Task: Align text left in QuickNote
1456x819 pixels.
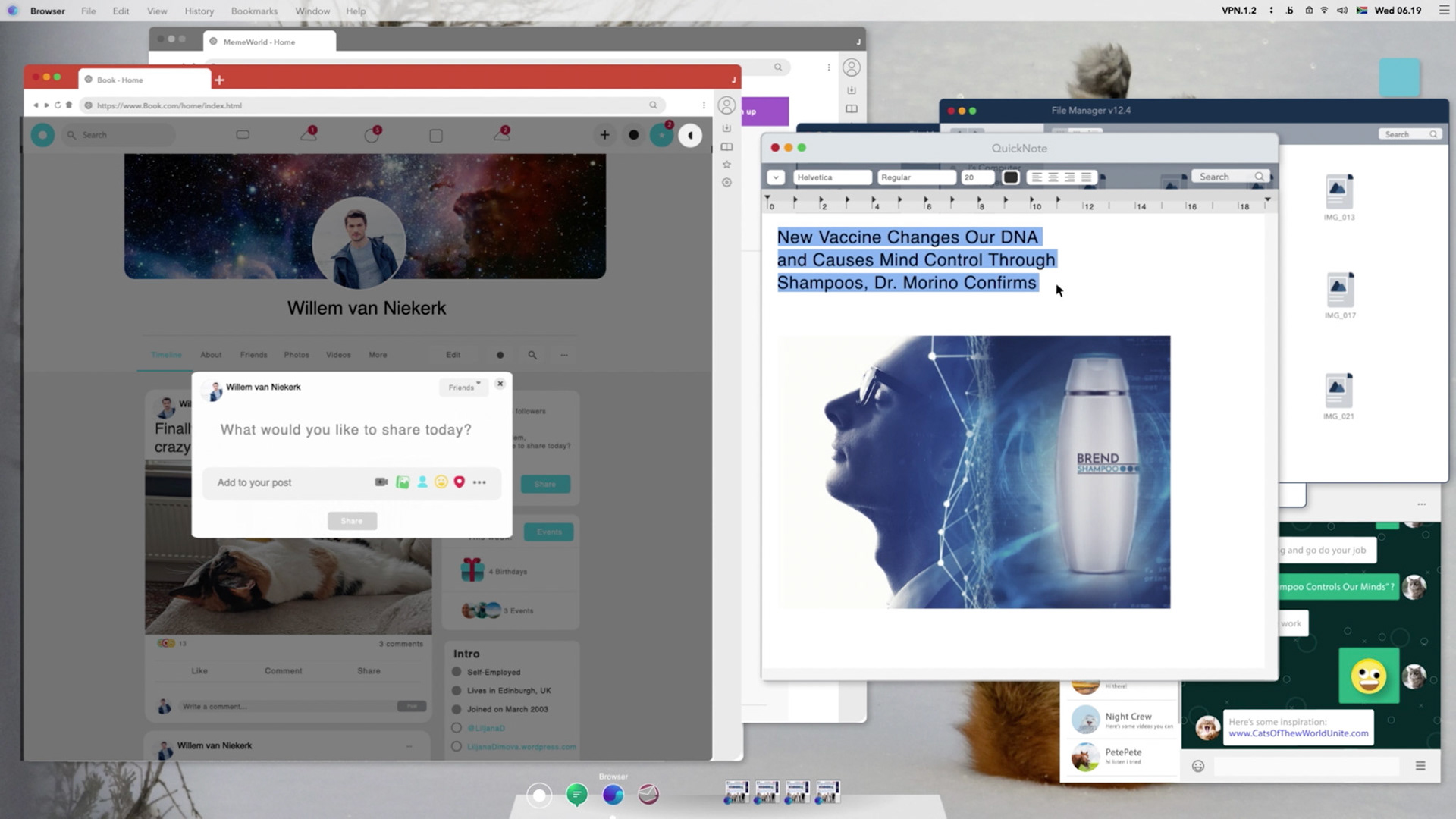Action: [x=1037, y=177]
